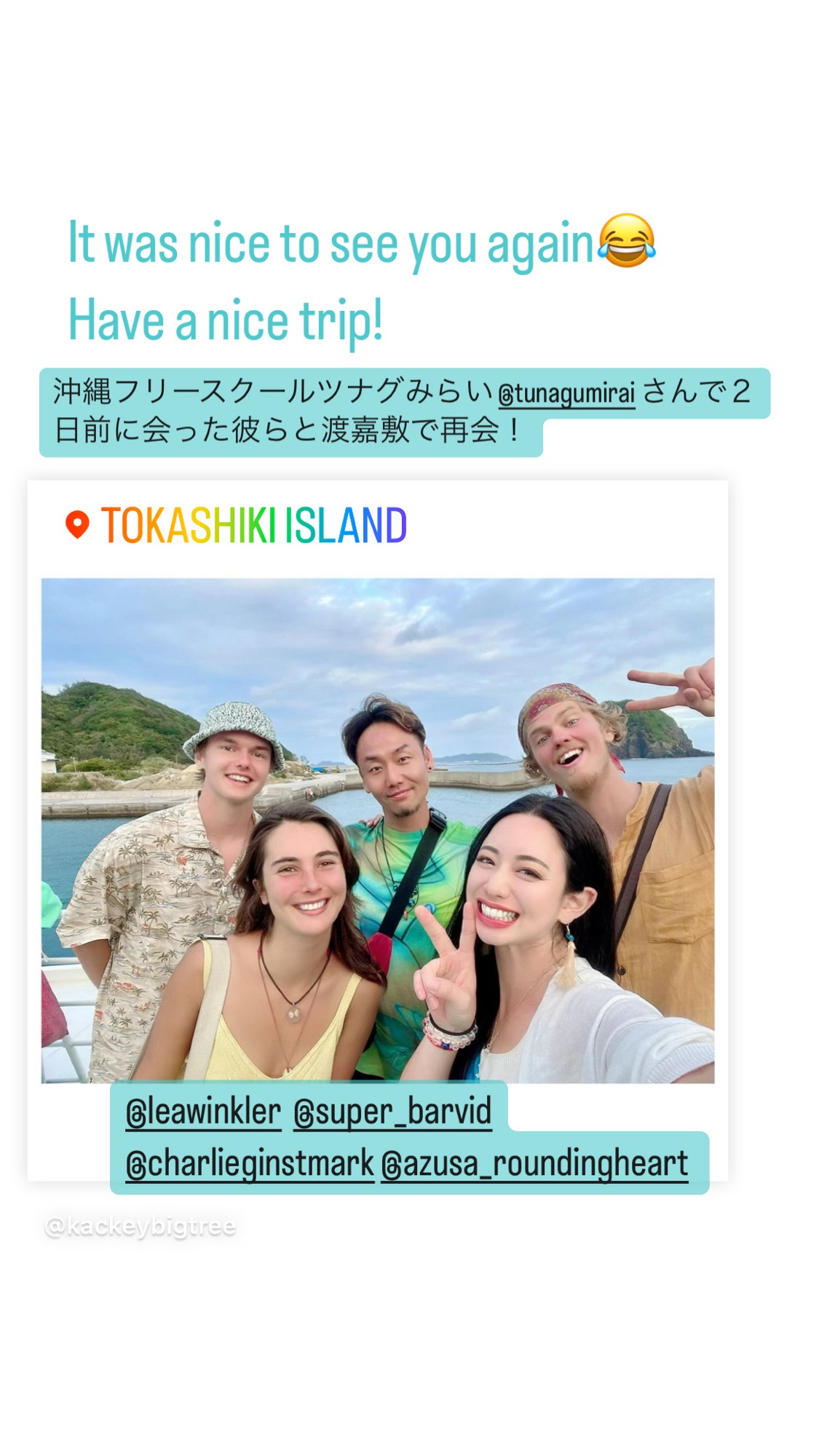Open the @super_barvid profile tag
The height and width of the screenshot is (1456, 819).
392,1112
